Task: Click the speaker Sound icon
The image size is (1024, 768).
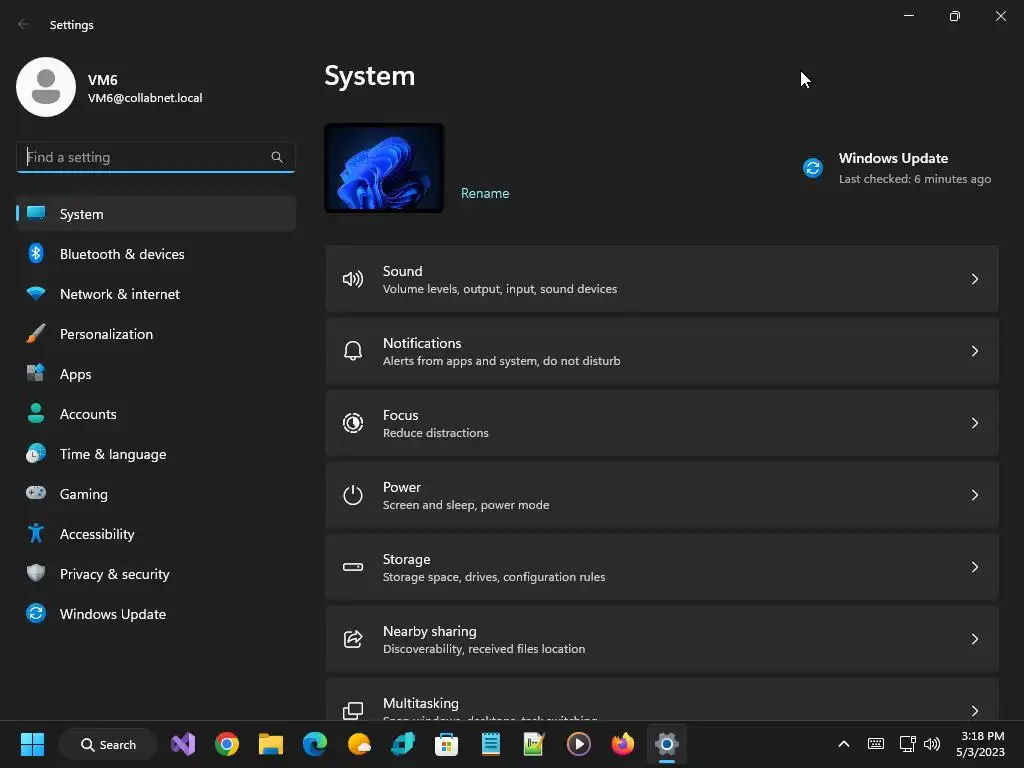Action: [353, 280]
